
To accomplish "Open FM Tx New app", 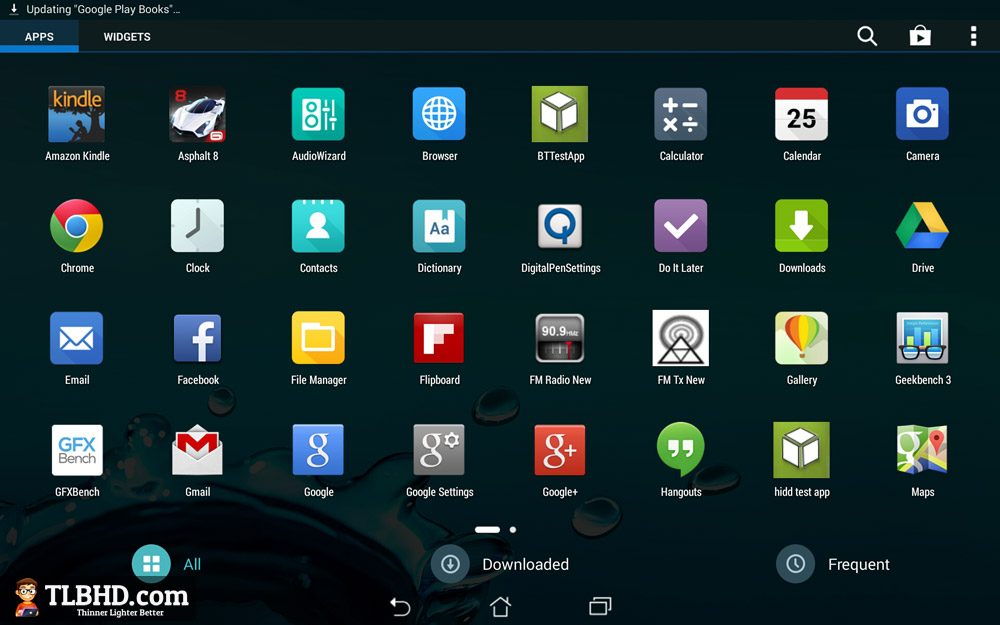I will (x=680, y=338).
